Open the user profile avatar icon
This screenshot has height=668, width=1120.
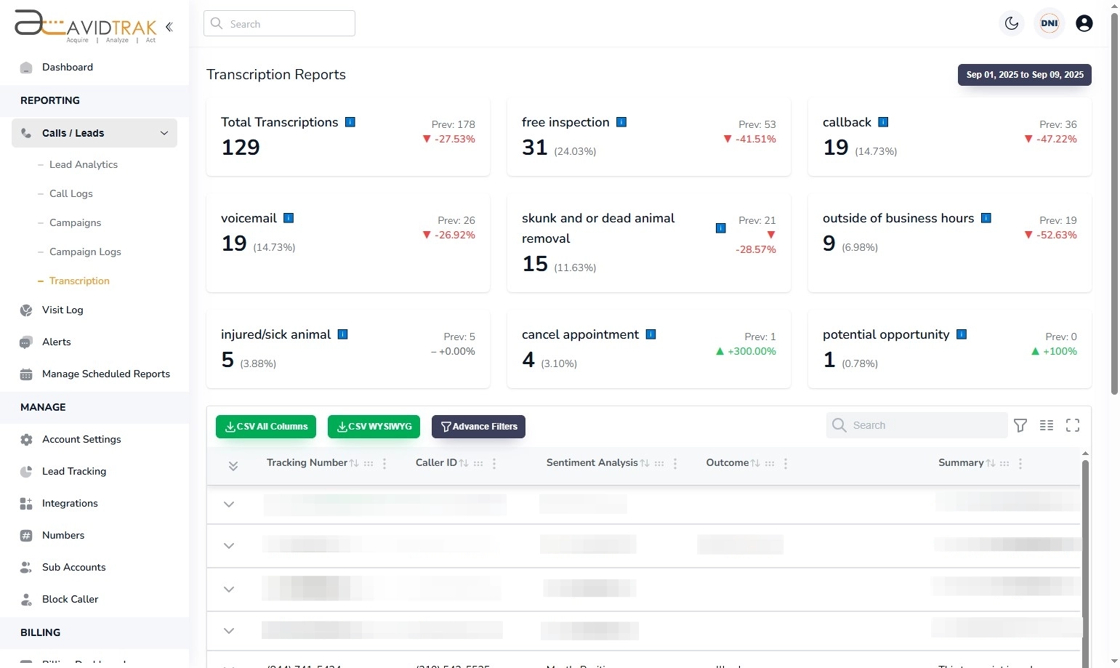[1084, 24]
